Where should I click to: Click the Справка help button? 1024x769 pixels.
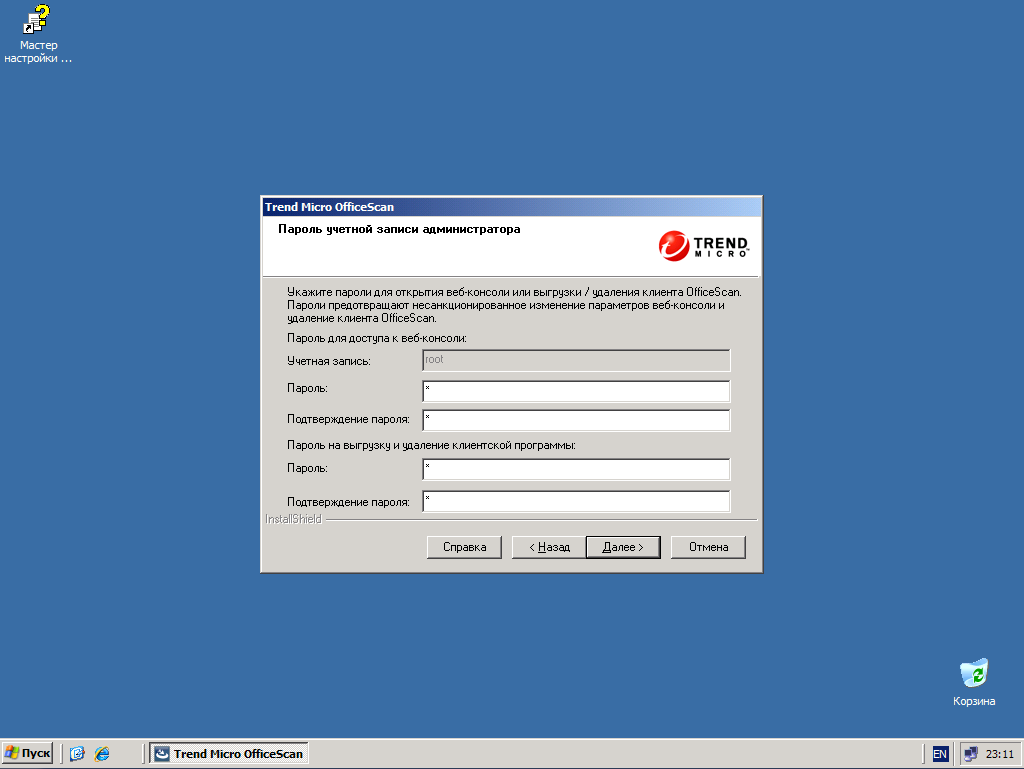tap(464, 547)
